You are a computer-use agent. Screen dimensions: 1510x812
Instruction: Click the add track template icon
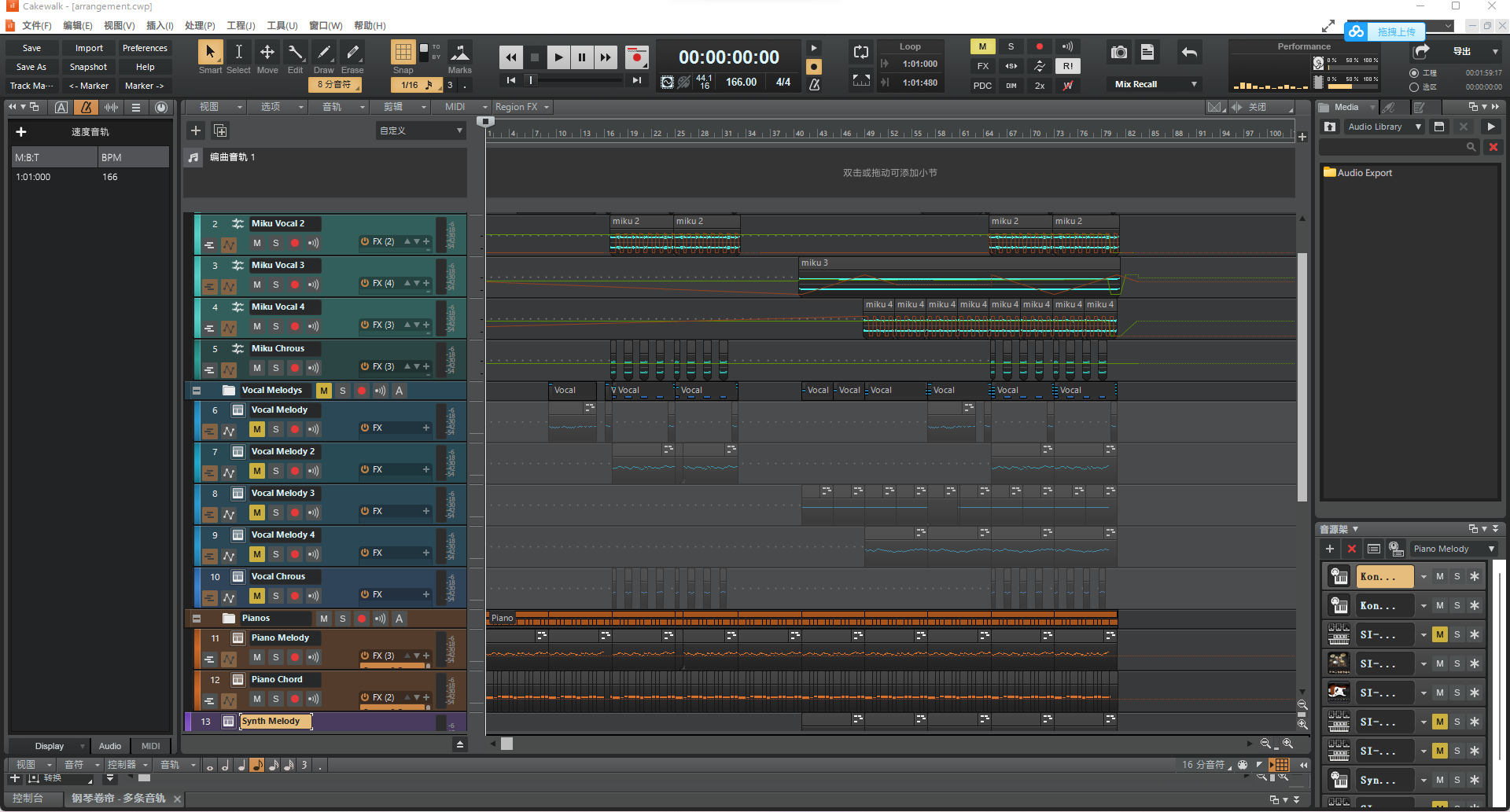pos(220,130)
